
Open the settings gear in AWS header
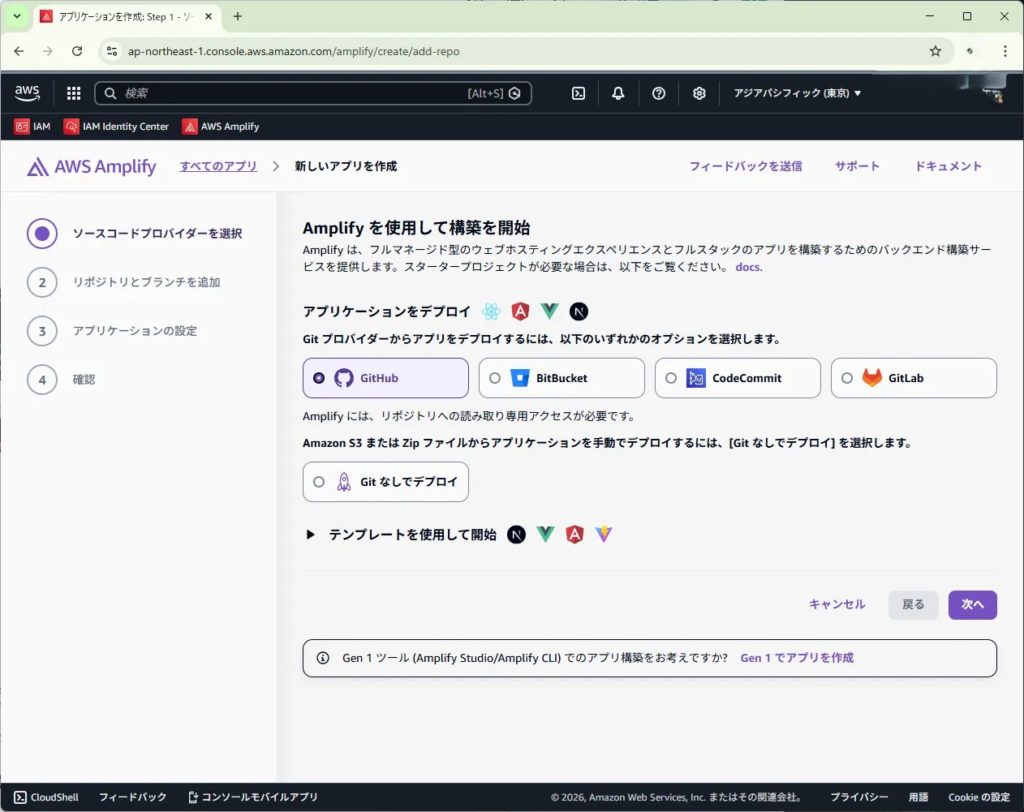[x=699, y=93]
